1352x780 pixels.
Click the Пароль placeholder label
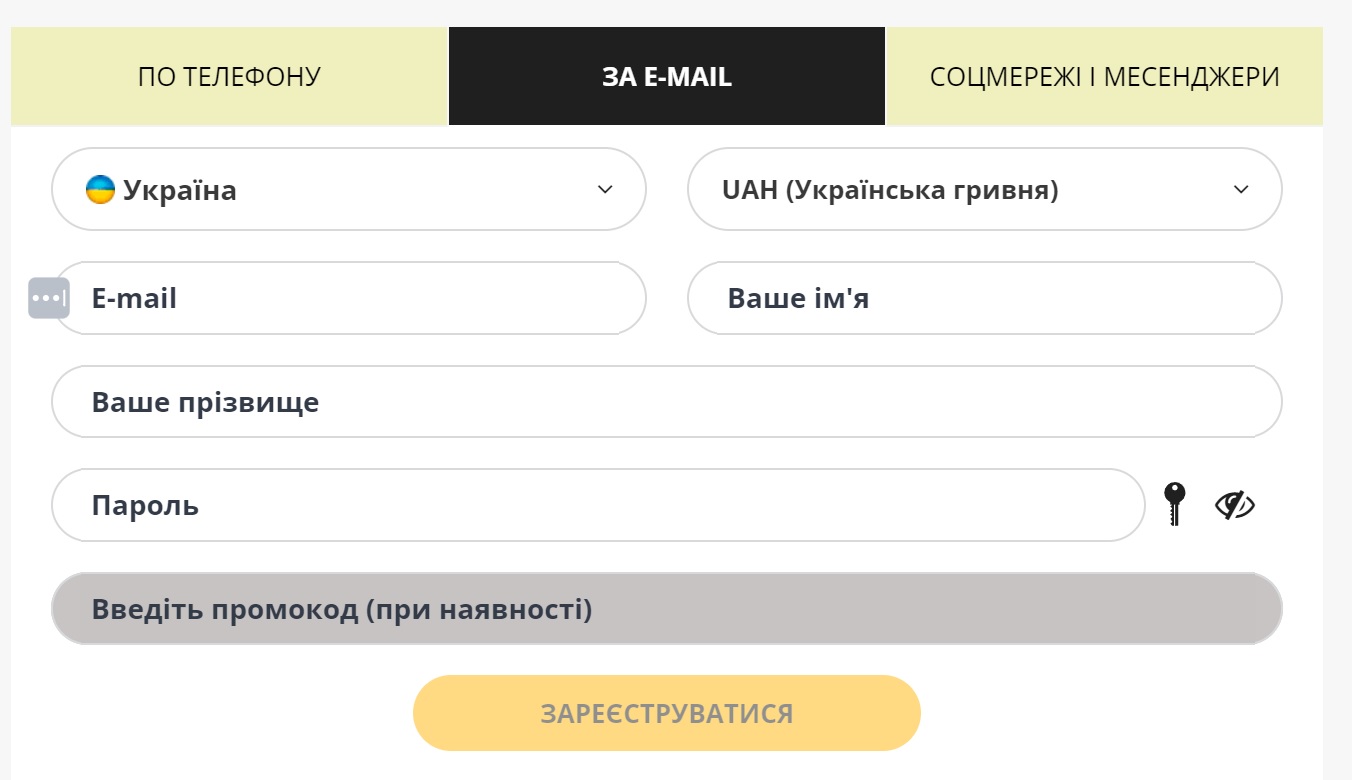pos(145,506)
